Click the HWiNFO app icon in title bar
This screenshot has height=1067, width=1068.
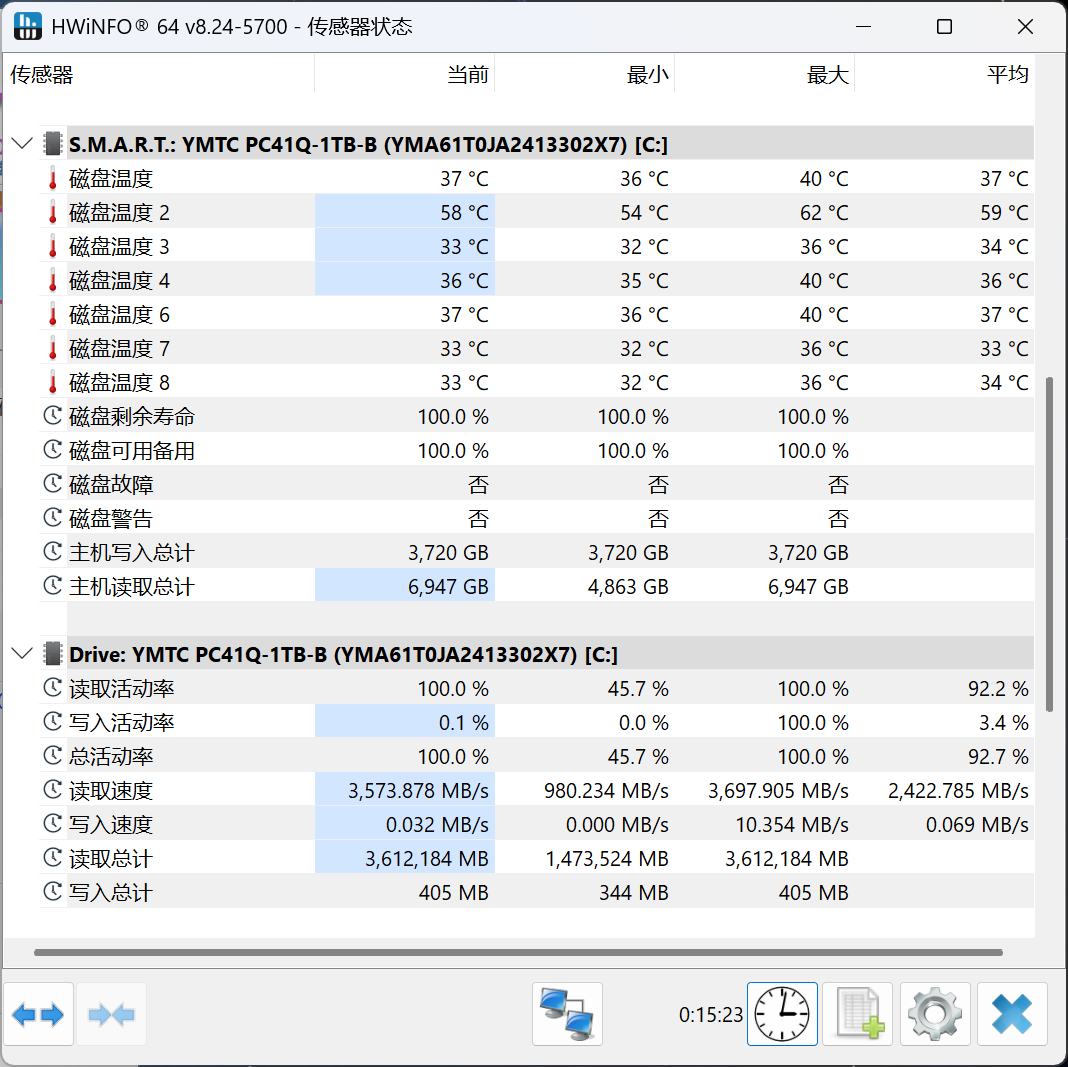click(x=28, y=26)
